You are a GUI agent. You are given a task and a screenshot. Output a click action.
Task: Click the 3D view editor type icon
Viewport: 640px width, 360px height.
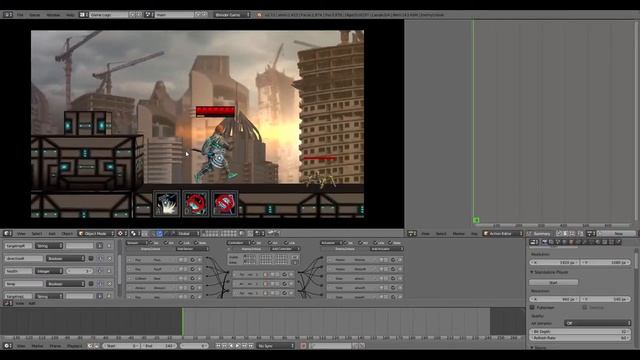pos(8,233)
